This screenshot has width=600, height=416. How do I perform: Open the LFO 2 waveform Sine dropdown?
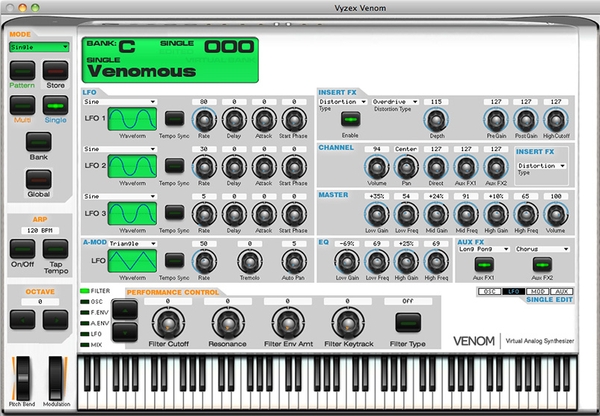(x=120, y=149)
